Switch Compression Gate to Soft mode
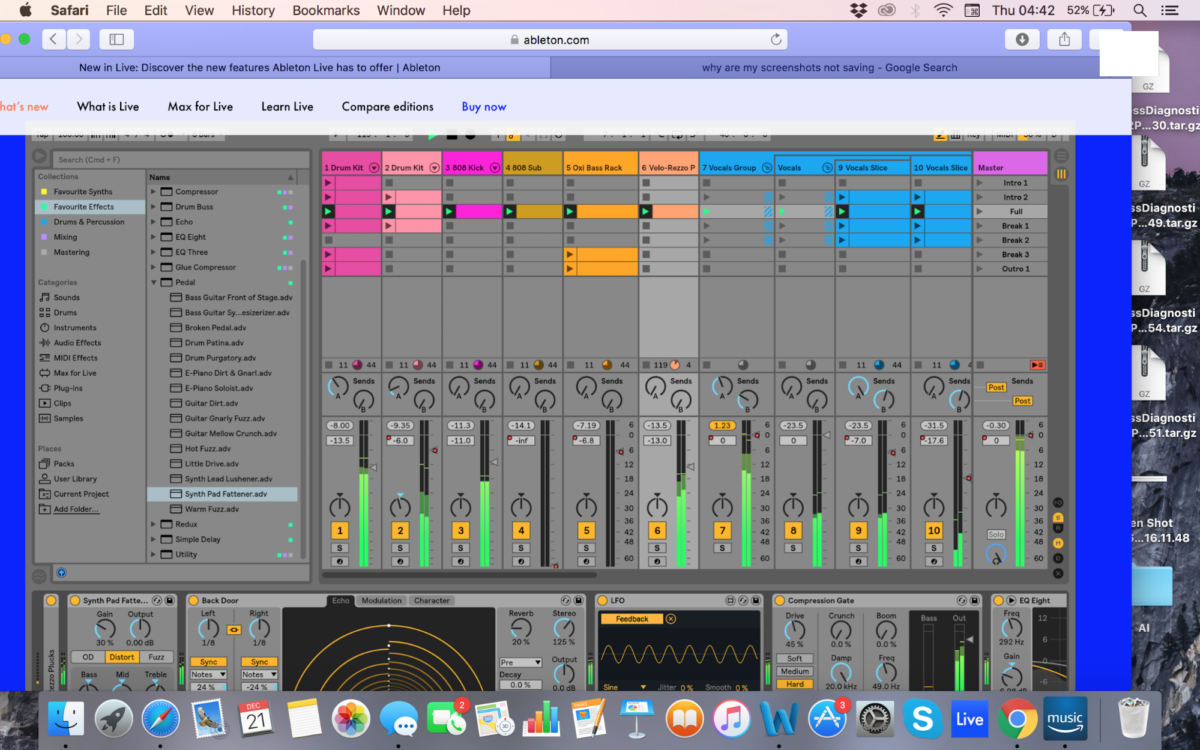This screenshot has height=750, width=1200. tap(795, 659)
